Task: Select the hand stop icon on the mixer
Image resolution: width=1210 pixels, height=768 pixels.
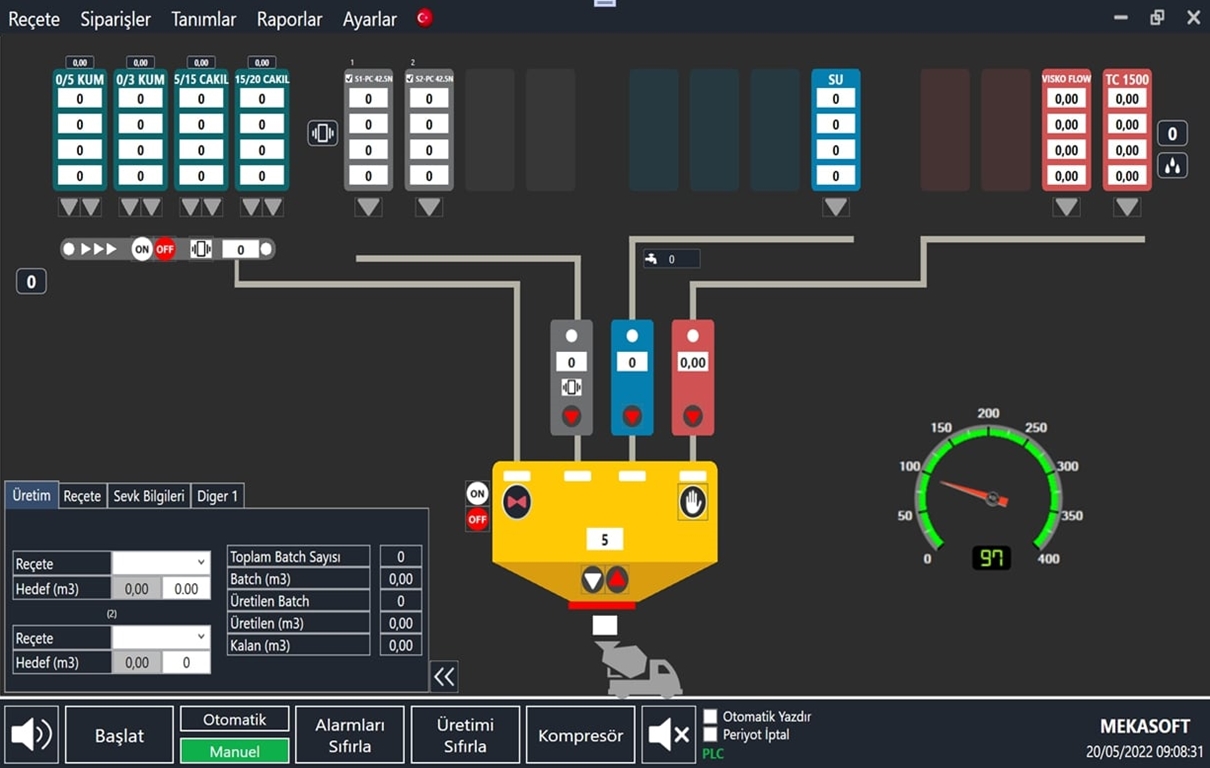Action: pos(692,501)
